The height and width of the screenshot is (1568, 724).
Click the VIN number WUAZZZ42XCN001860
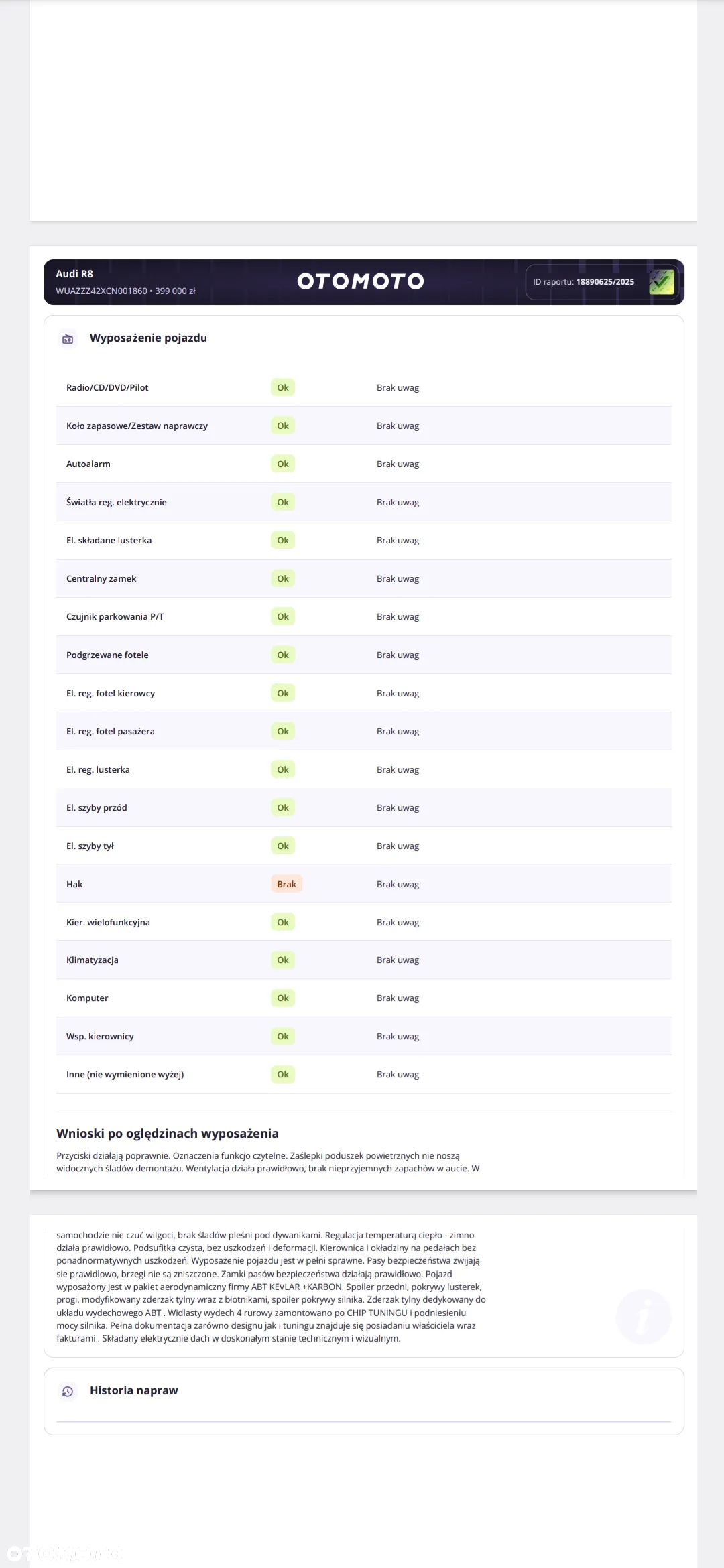coord(101,291)
